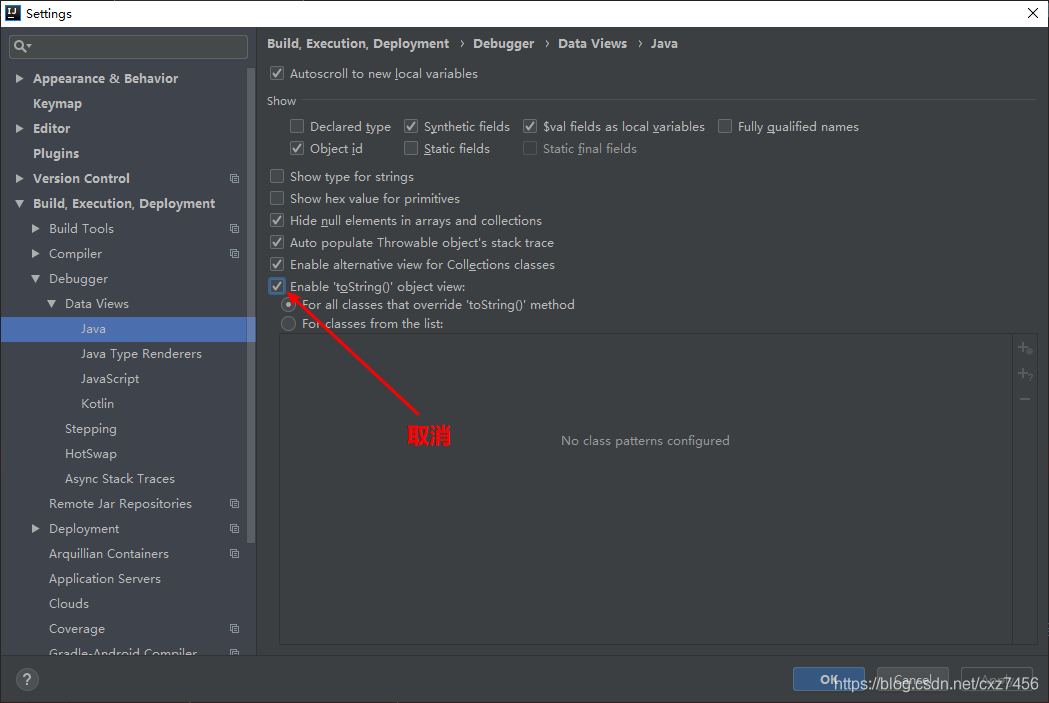Collapse the Debugger node arrow
1049x703 pixels.
[x=35, y=279]
